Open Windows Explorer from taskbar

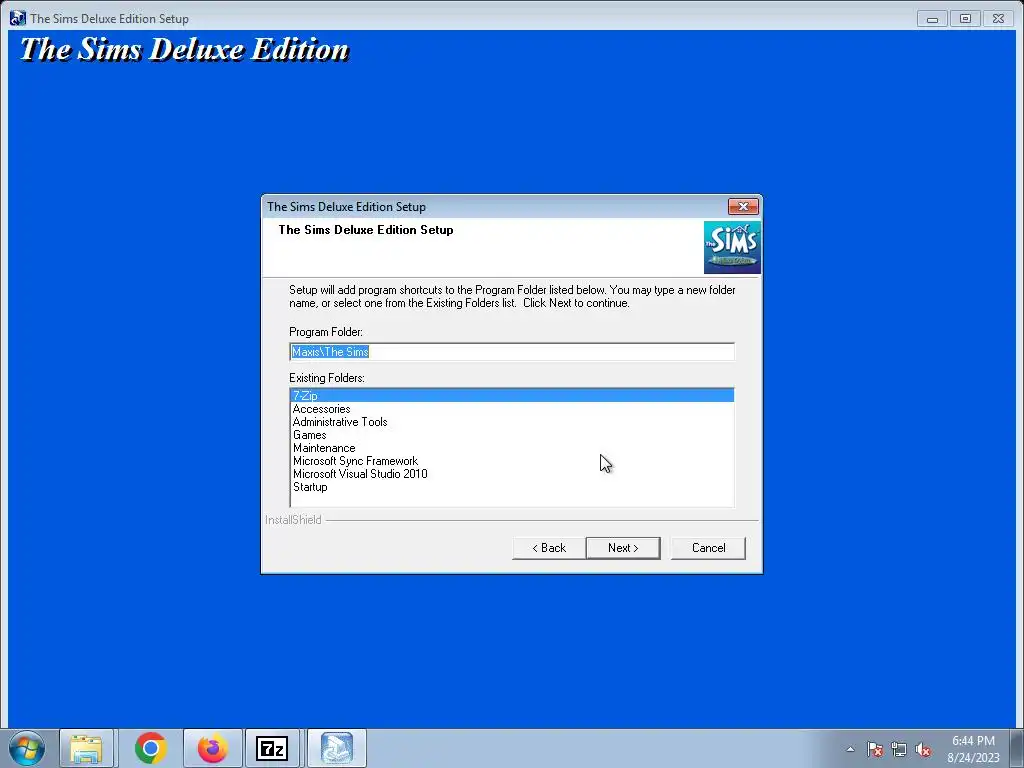[x=86, y=748]
